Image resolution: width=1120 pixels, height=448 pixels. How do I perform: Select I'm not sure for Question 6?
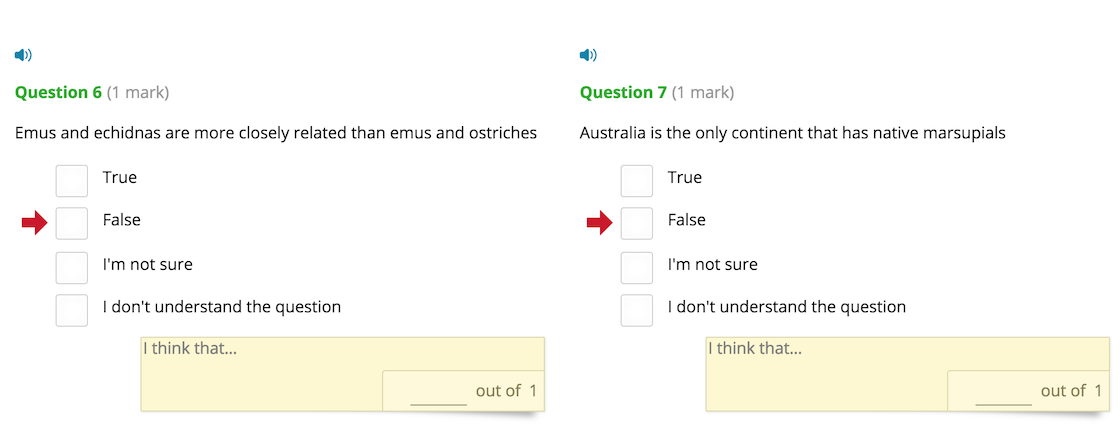tap(71, 267)
